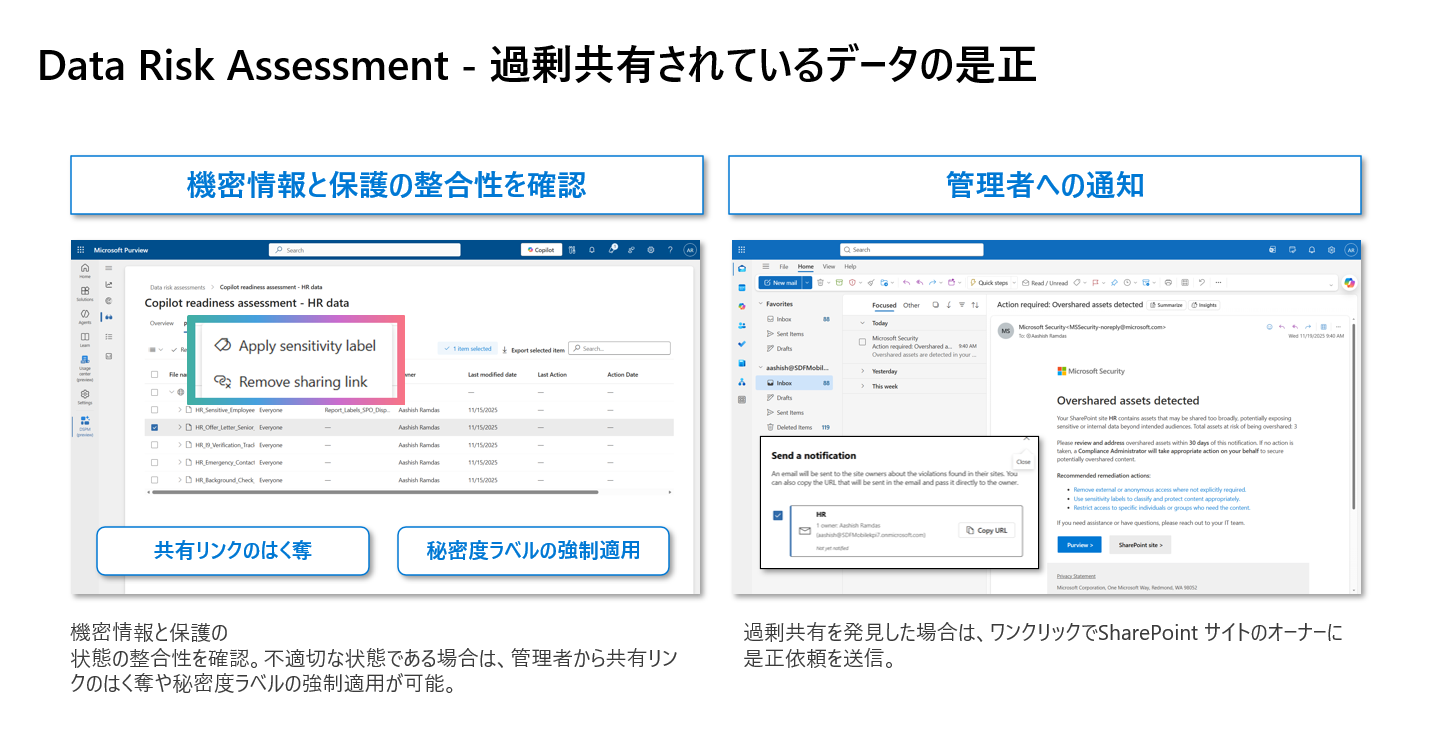Open the New mail dropdown arrow
This screenshot has width=1432, height=732.
click(x=806, y=283)
